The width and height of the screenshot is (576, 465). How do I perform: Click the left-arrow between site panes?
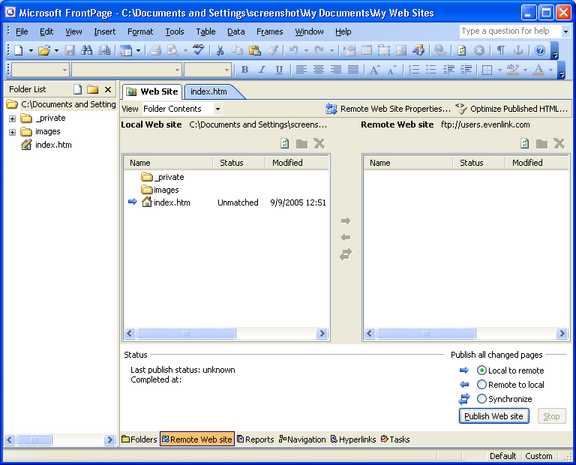click(345, 237)
